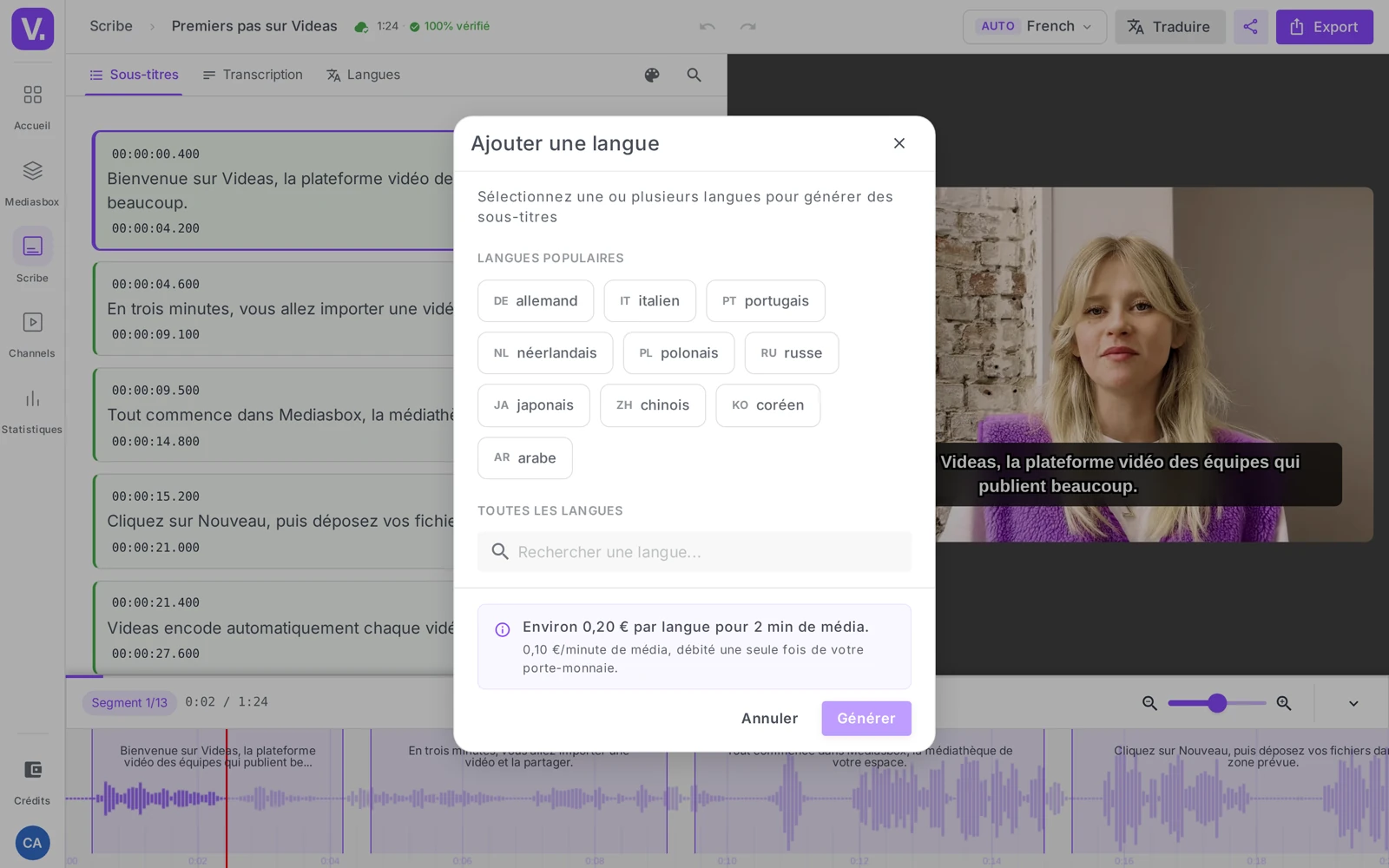Click the Rechercher une langue search field

click(694, 552)
